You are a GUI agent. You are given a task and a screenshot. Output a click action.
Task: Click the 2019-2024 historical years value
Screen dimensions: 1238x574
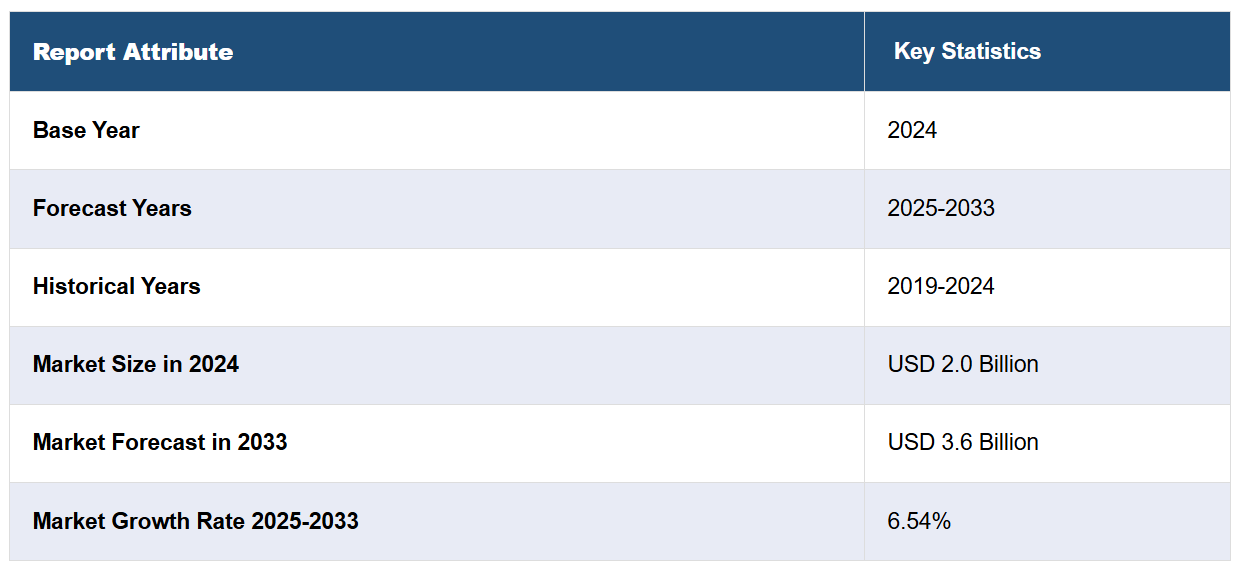pyautogui.click(x=941, y=286)
